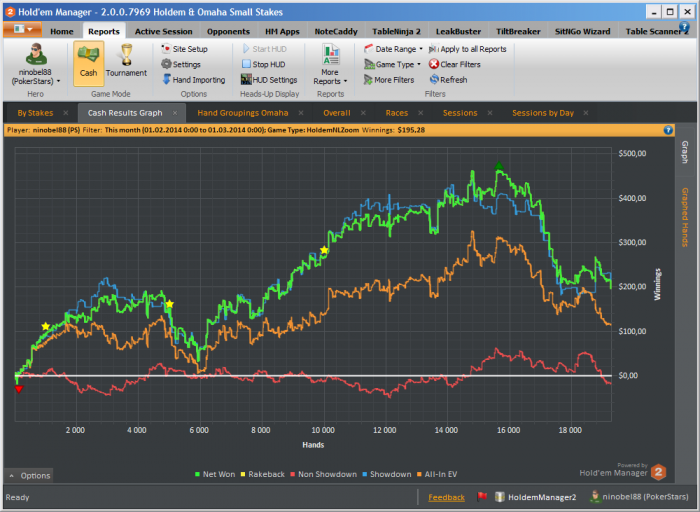Select the Tournament trophy icon
Screen dimensions: 700x512
click(126, 55)
